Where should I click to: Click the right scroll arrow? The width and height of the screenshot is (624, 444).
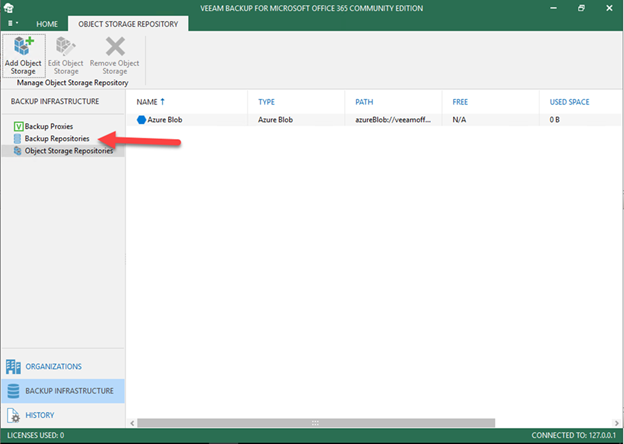tap(616, 423)
